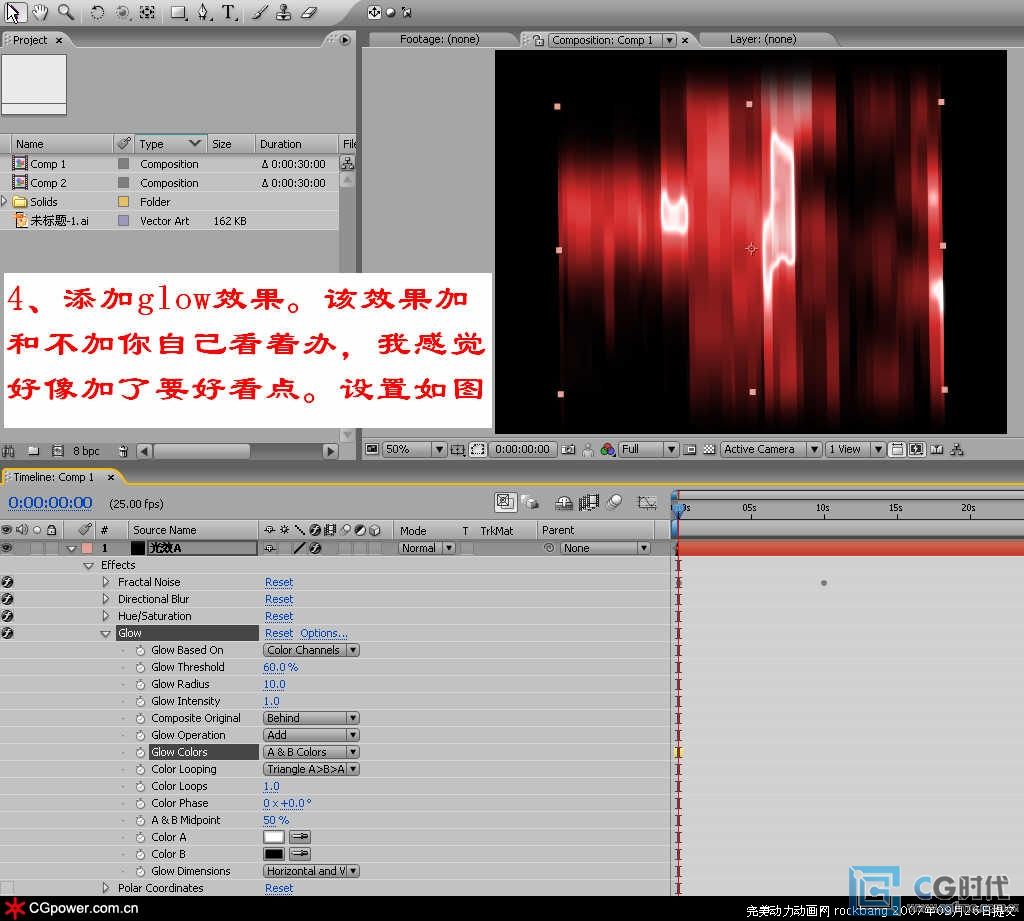The height and width of the screenshot is (921, 1024).
Task: Open the Color B black swatch
Action: [x=274, y=854]
